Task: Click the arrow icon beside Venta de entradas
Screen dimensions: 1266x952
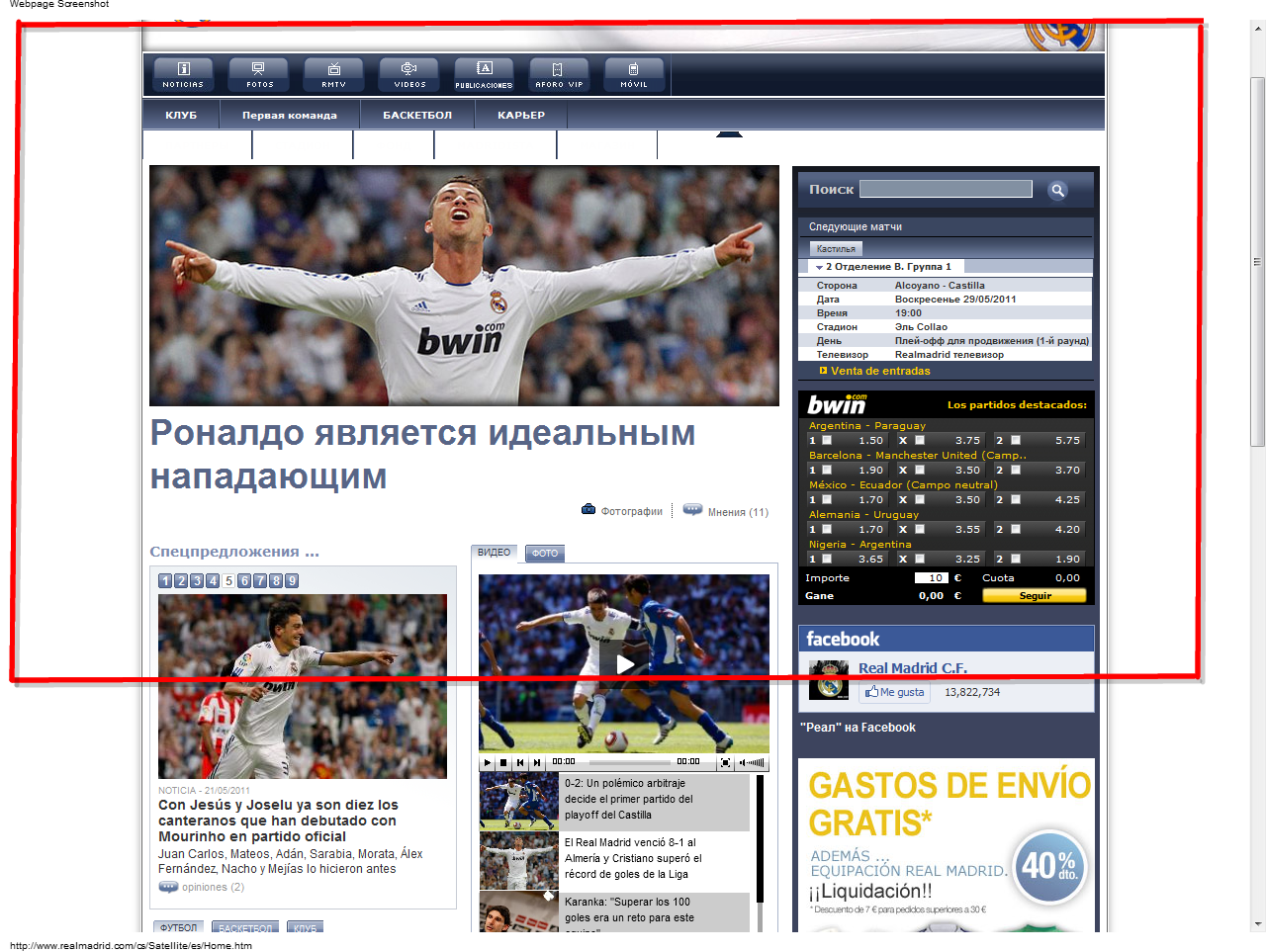Action: point(823,371)
